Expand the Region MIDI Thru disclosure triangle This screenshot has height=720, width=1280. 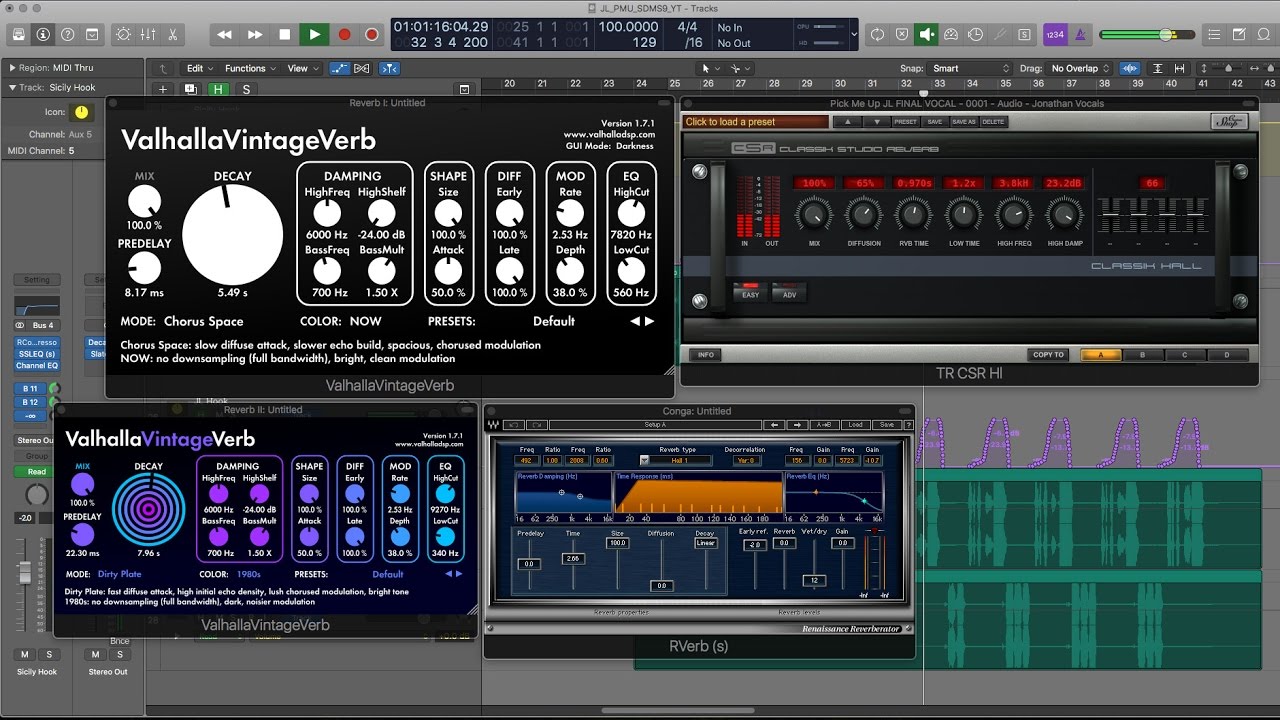pyautogui.click(x=12, y=68)
